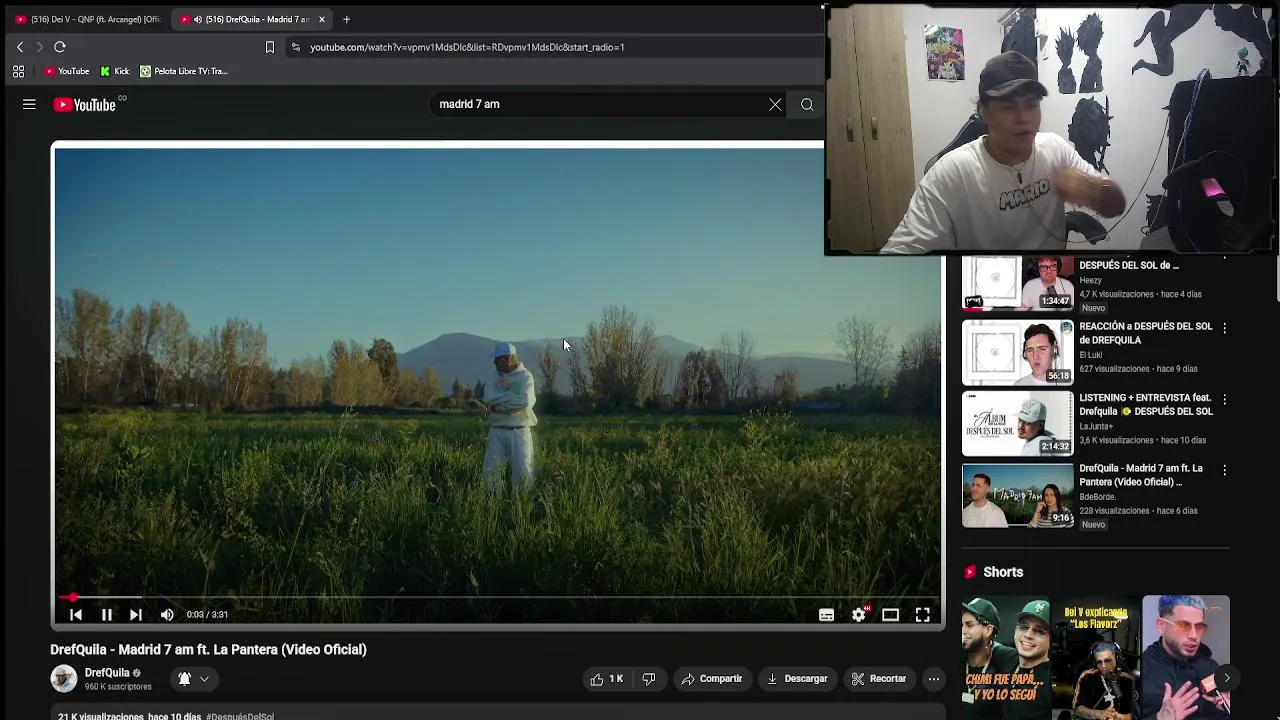This screenshot has width=1280, height=720.
Task: Reload the page with the refresh icon
Action: (x=60, y=47)
